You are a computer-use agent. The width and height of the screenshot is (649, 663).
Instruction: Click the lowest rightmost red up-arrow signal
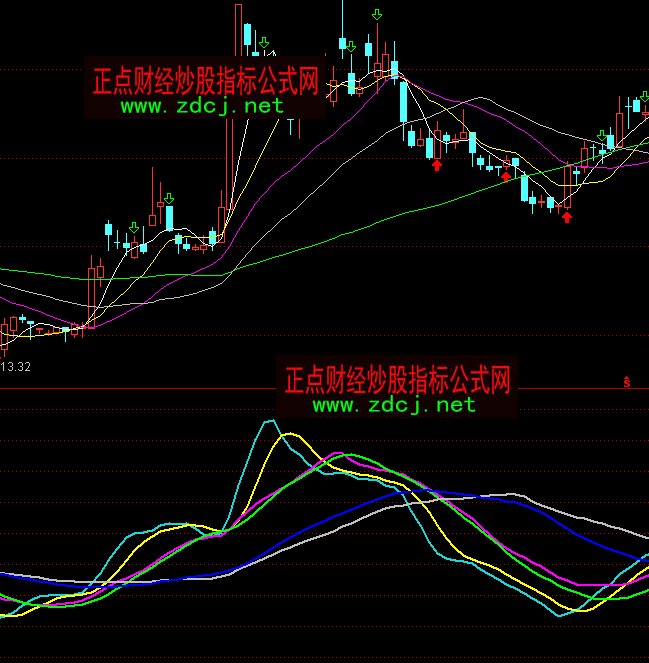[567, 217]
